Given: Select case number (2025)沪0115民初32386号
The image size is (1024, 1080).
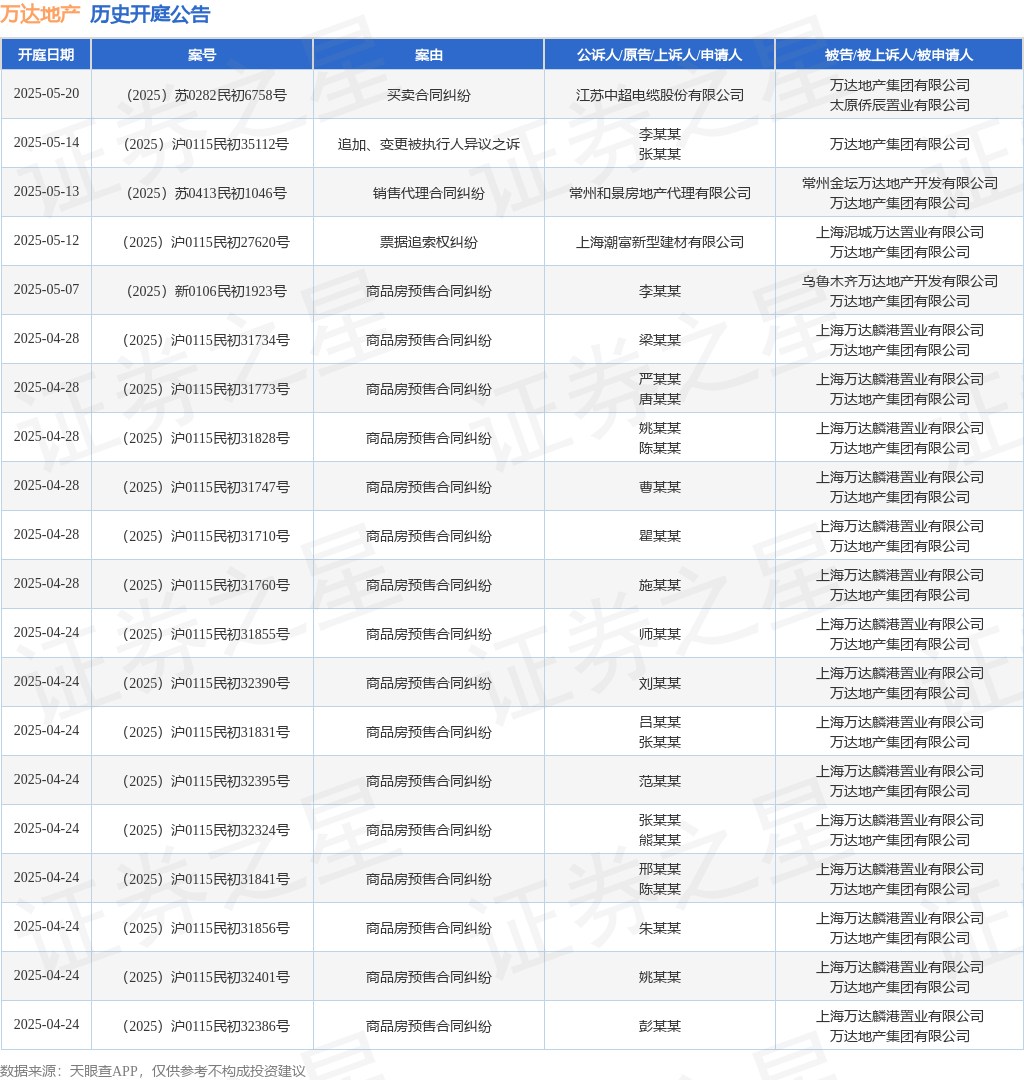Looking at the screenshot, I should click(206, 1025).
